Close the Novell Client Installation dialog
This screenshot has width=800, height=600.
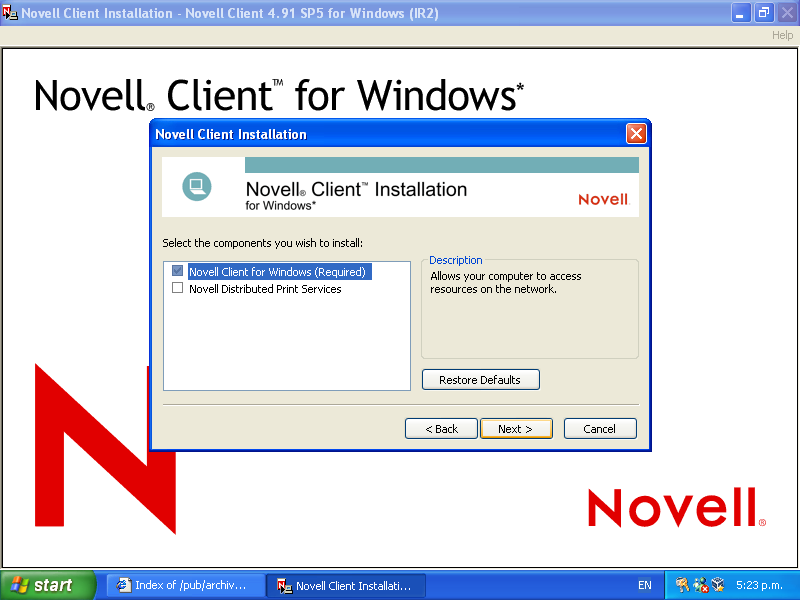point(636,134)
